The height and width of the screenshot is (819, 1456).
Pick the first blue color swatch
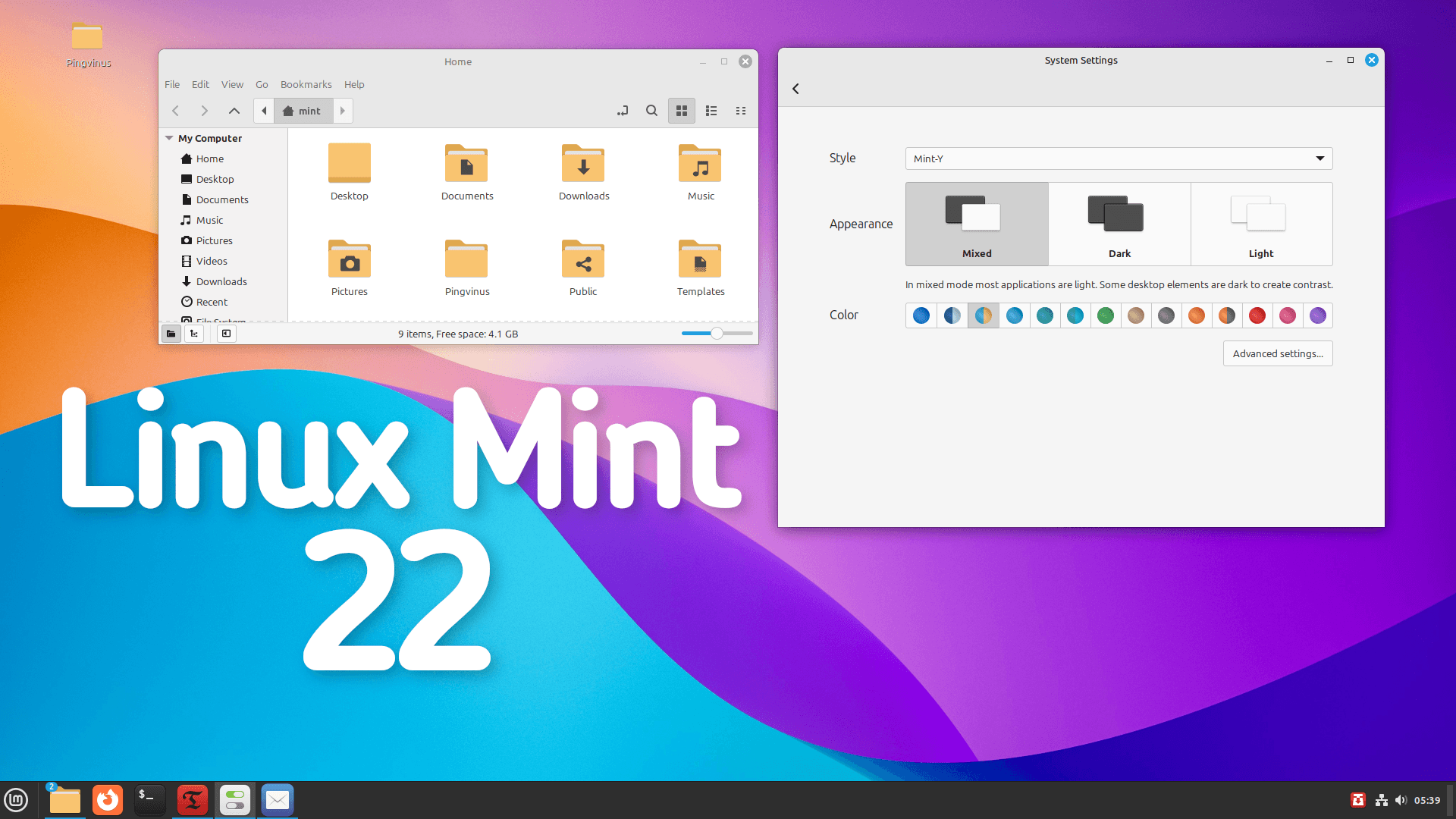point(921,315)
